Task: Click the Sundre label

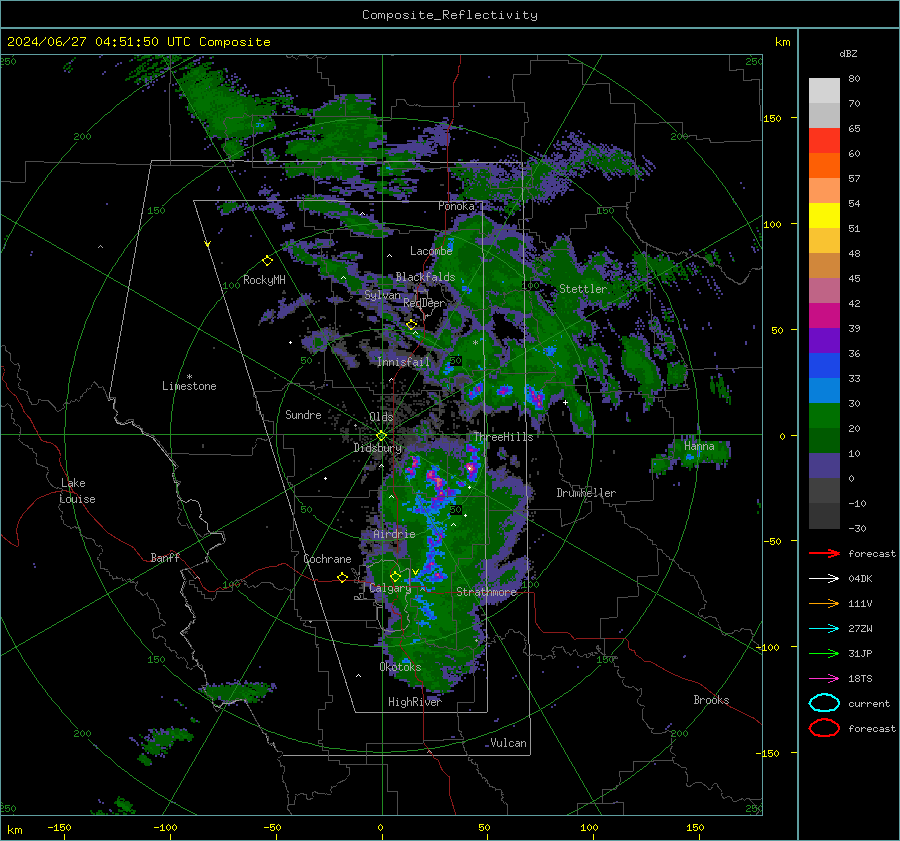Action: pos(303,415)
